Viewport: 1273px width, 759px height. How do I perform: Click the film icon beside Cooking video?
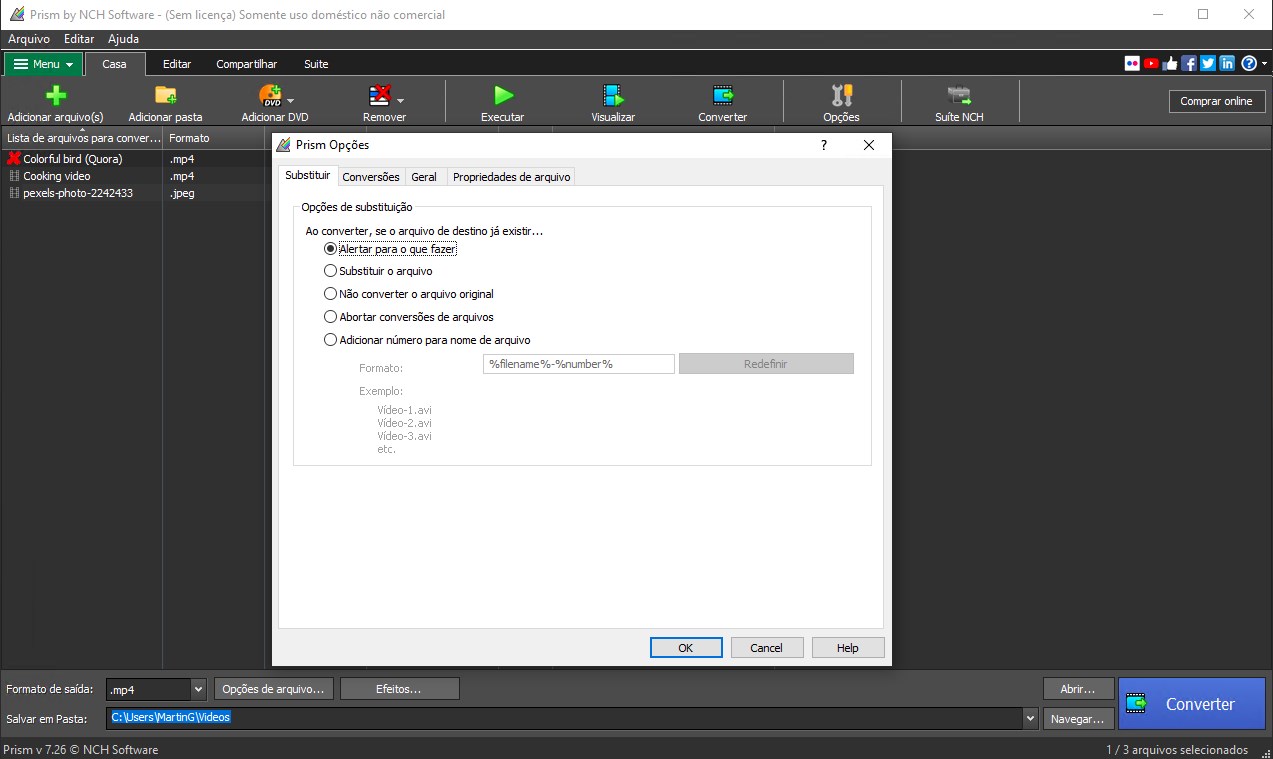(x=14, y=176)
